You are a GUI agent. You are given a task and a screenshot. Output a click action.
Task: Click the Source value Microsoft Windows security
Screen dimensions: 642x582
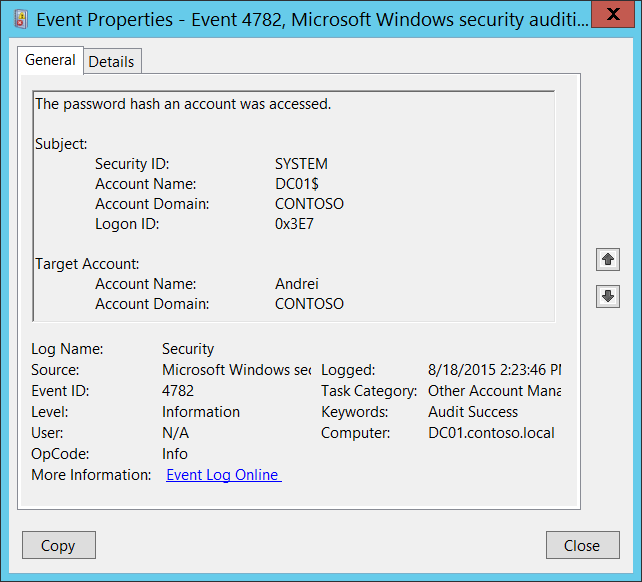click(236, 370)
